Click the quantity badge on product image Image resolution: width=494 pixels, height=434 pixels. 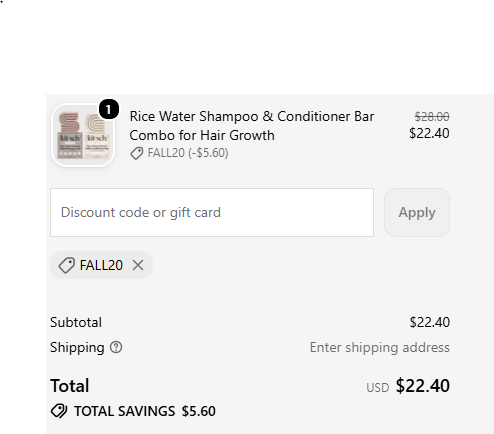pos(109,109)
